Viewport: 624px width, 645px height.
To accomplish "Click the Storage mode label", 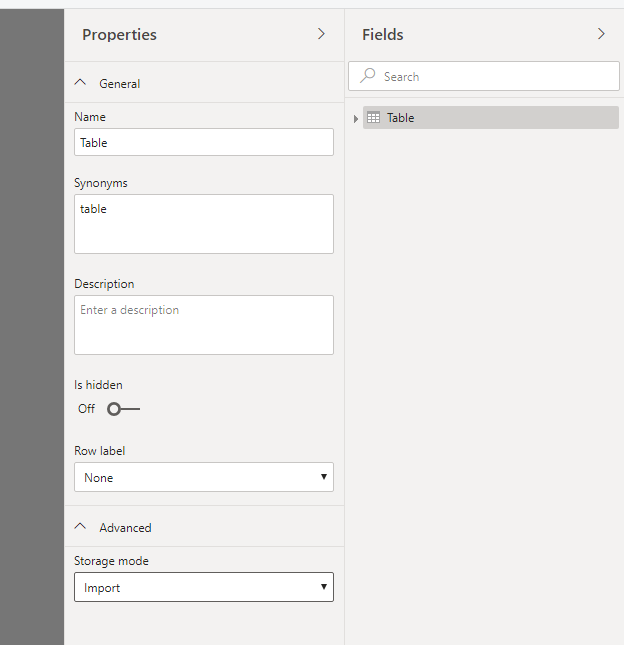I will coord(111,561).
